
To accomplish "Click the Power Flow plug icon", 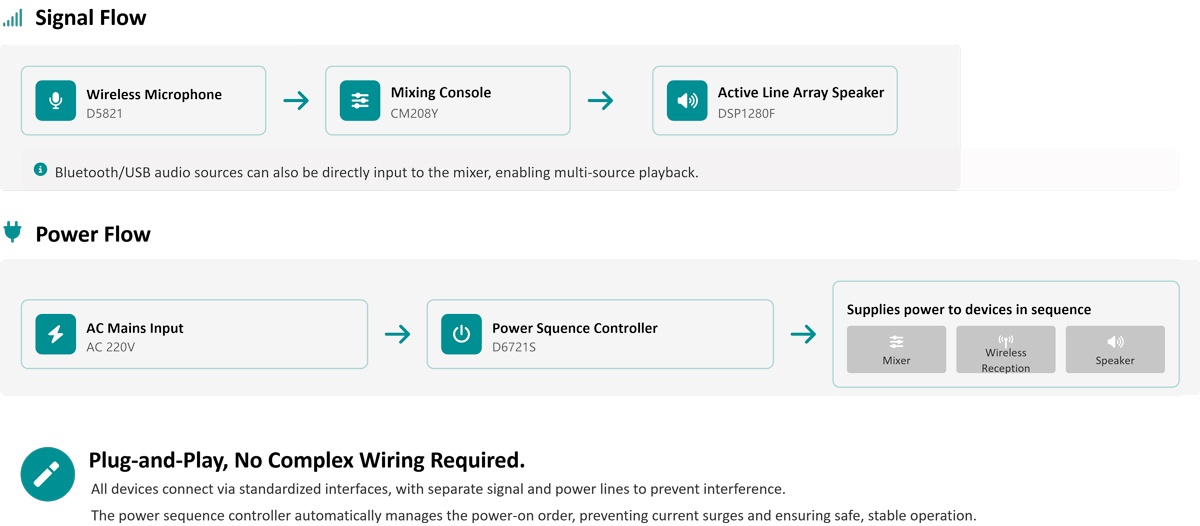I will (x=13, y=233).
